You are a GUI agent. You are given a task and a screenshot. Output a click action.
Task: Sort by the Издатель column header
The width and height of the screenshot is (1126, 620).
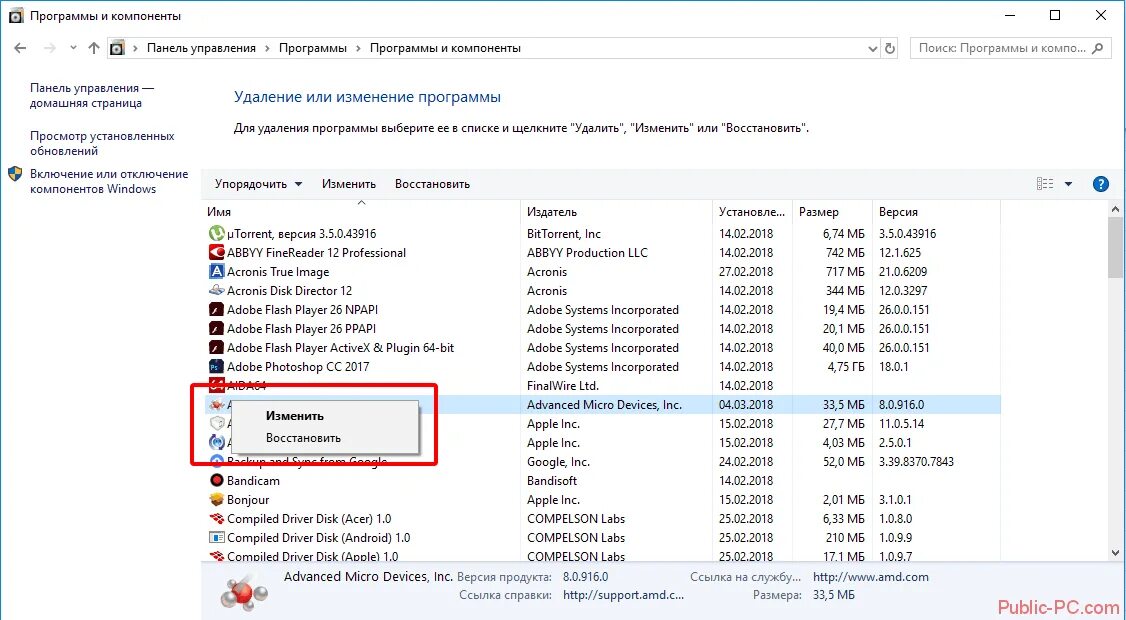pyautogui.click(x=617, y=212)
